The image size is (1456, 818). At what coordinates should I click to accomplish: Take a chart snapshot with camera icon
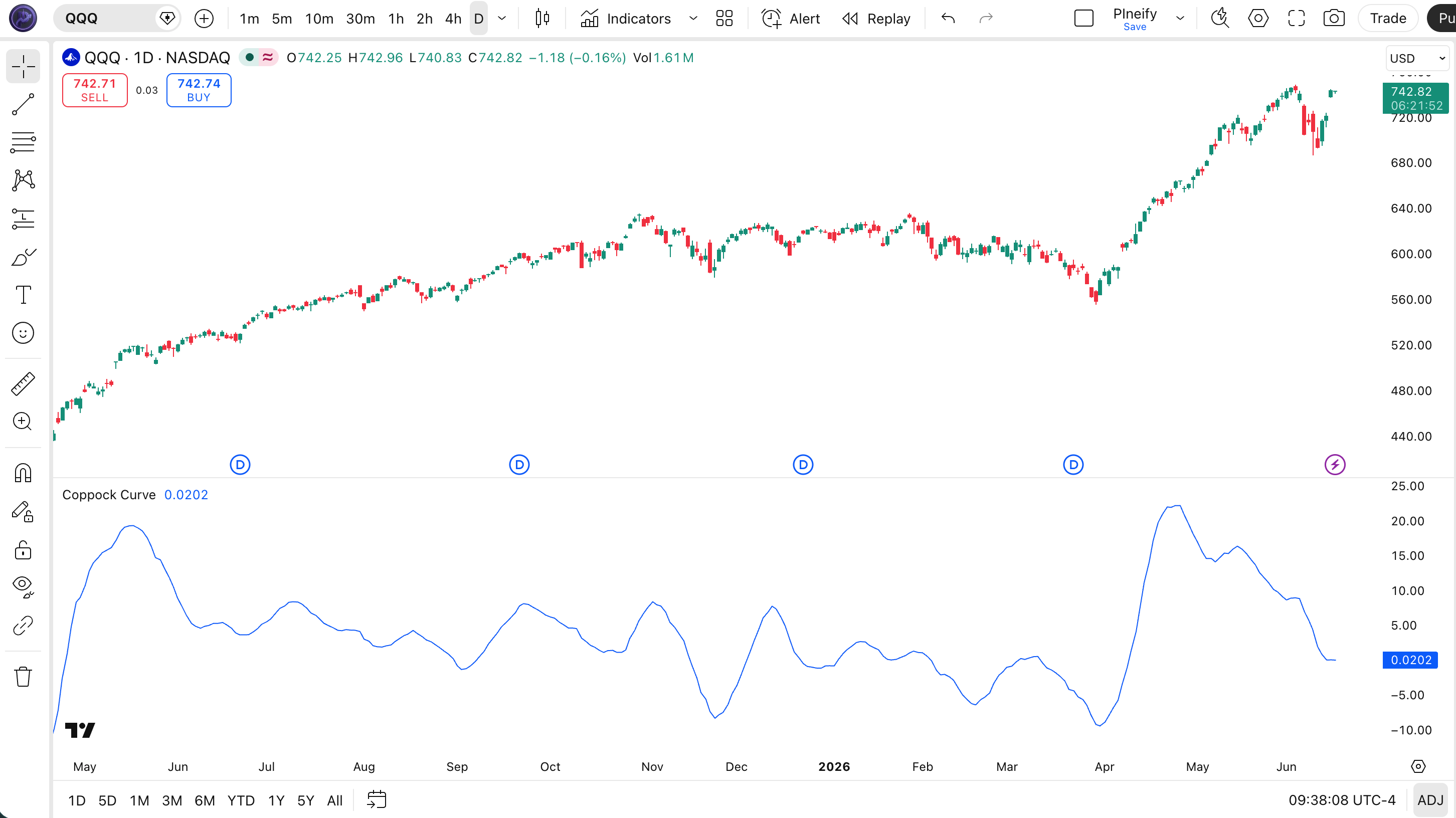1334,19
